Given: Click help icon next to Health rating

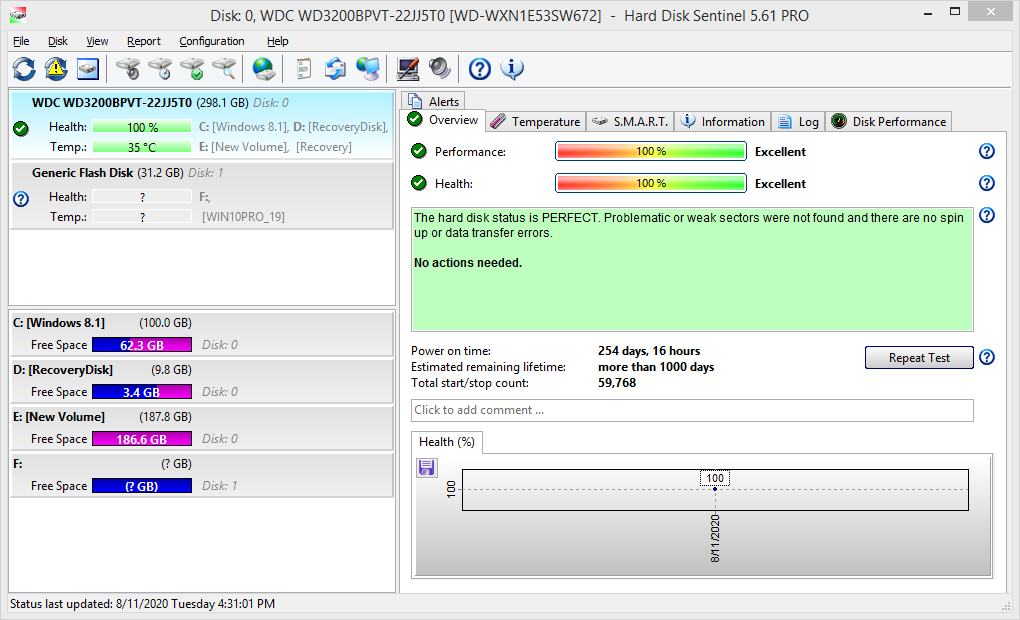Looking at the screenshot, I should pos(987,183).
